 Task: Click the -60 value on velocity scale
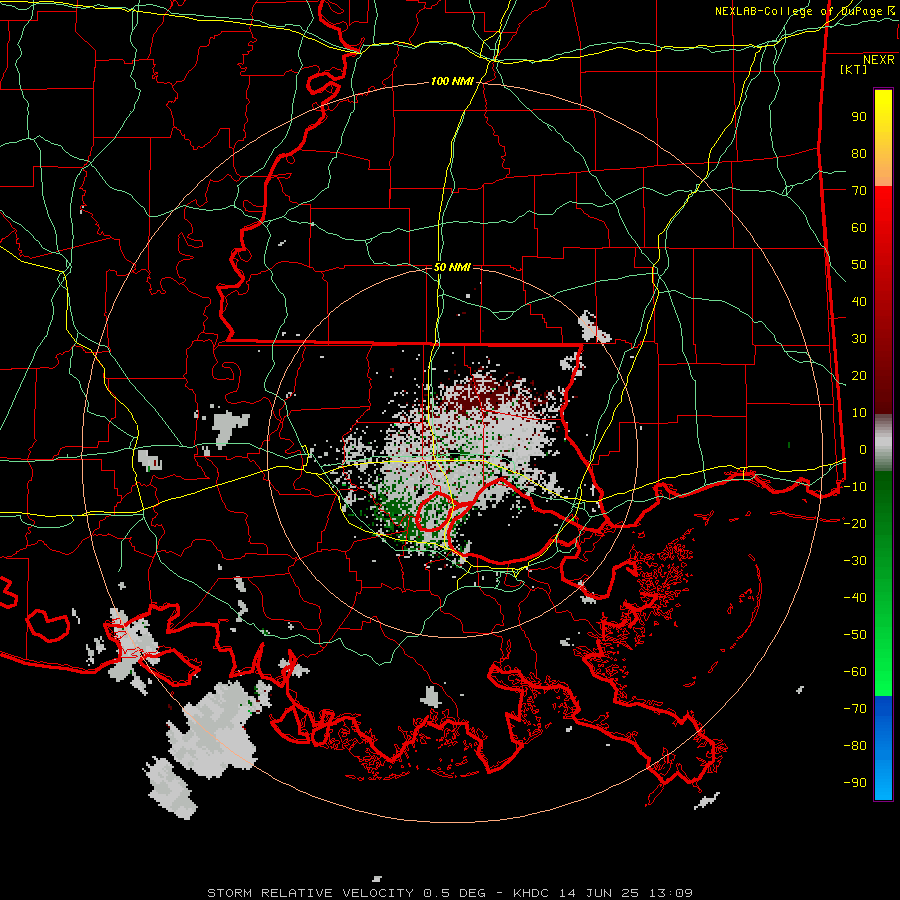855,672
